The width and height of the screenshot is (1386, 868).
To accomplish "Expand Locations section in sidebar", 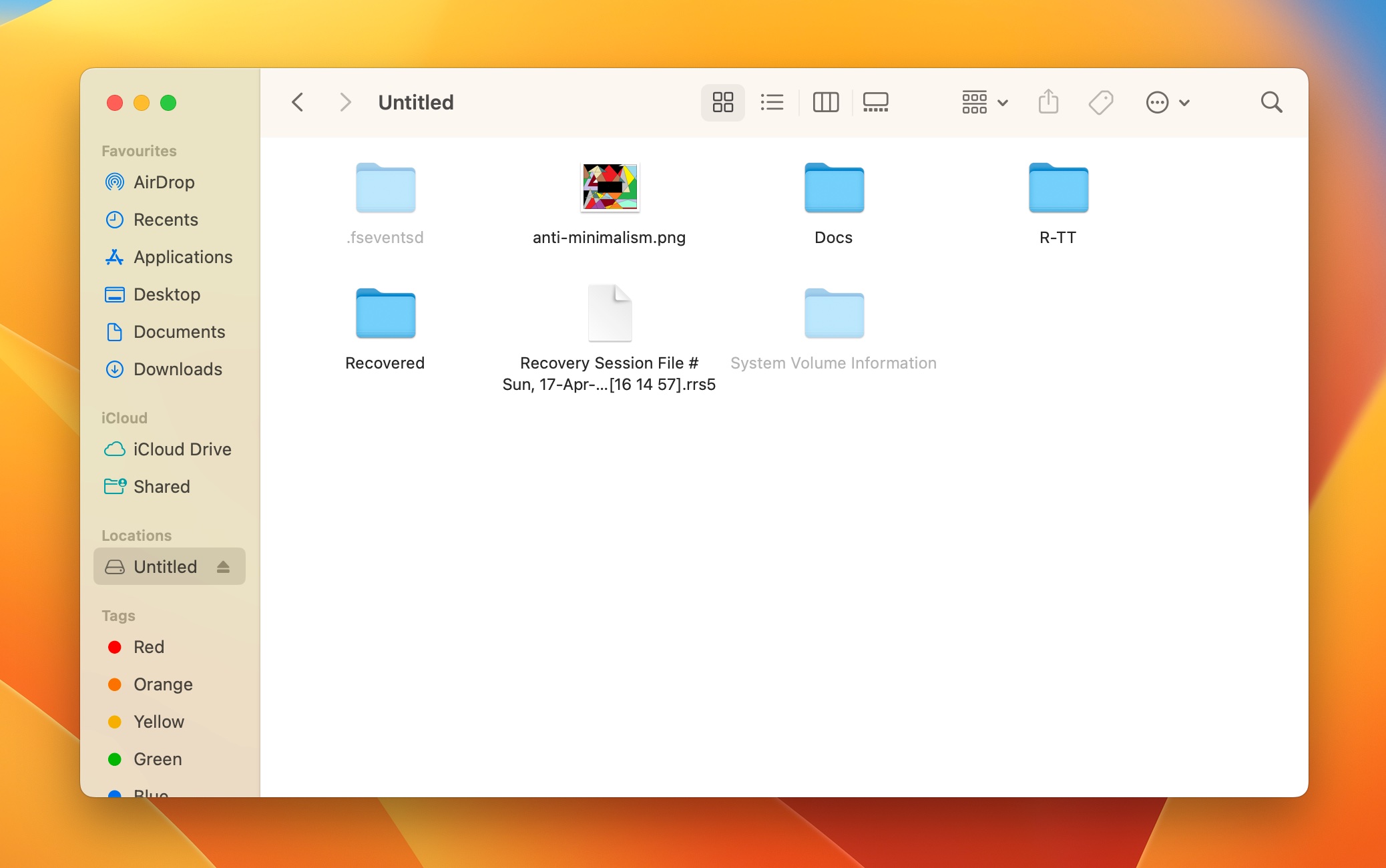I will (135, 535).
